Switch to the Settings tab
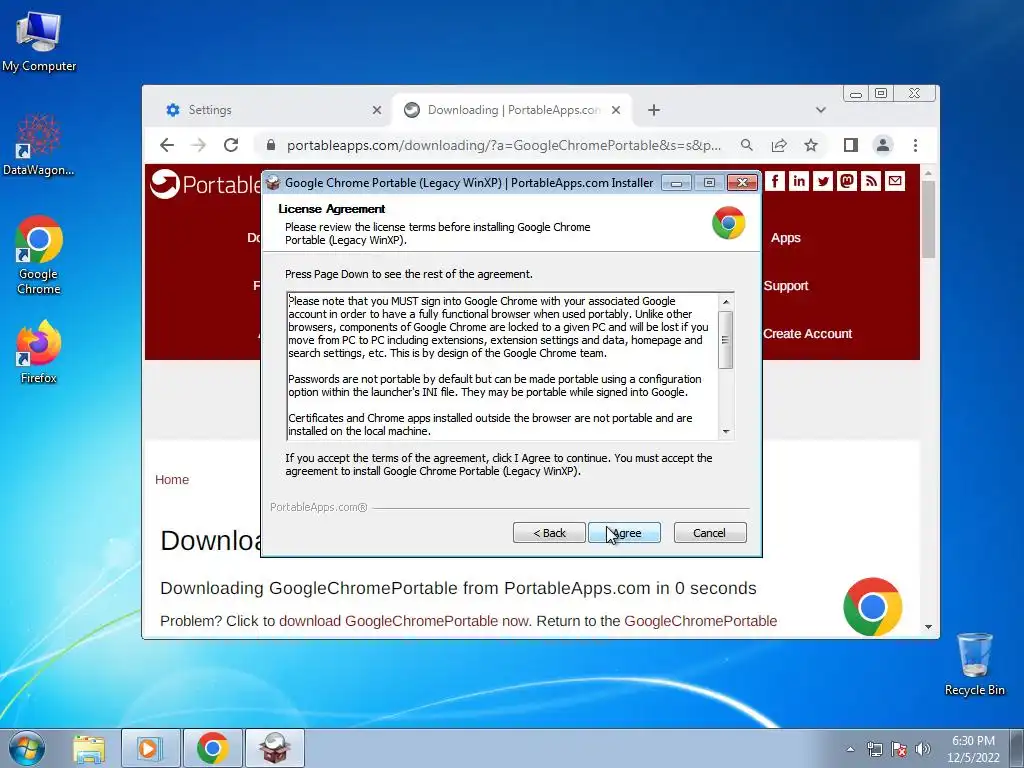Screen dimensions: 1024x768 [x=273, y=110]
